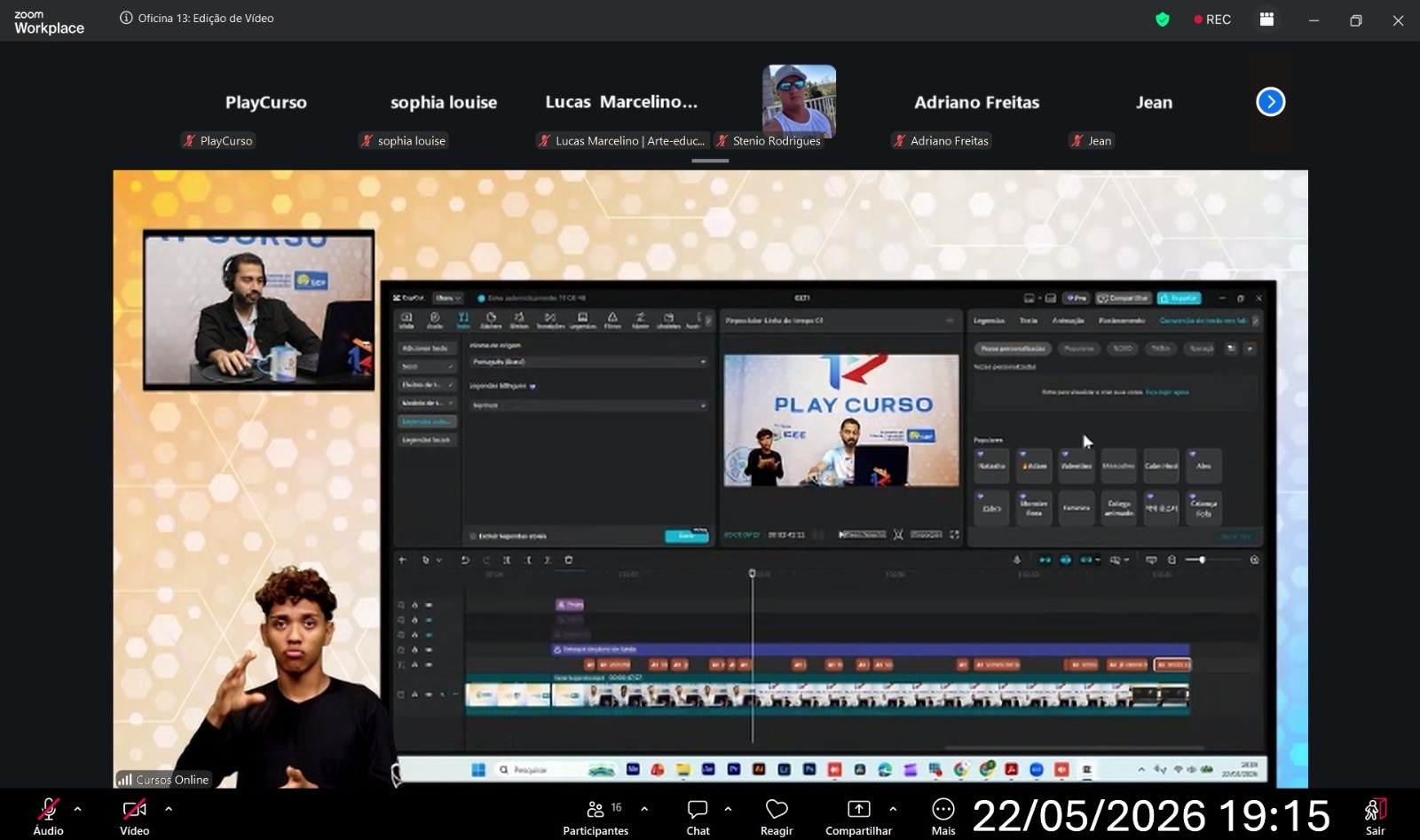The width and height of the screenshot is (1420, 840).
Task: Click the green encryption shield icon
Action: [x=1163, y=20]
